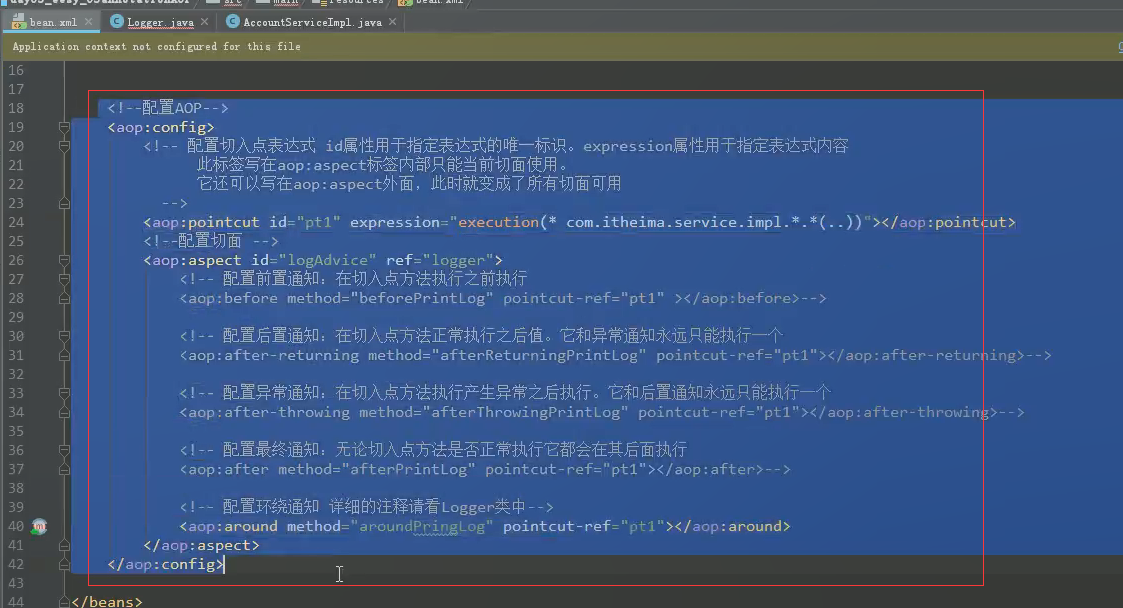The height and width of the screenshot is (608, 1123).
Task: Collapse the comment fold at line 36
Action: [64, 450]
